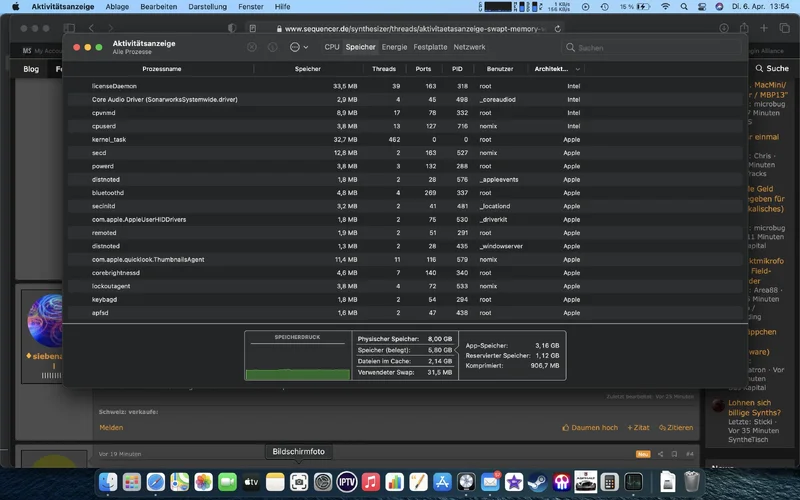Open the Darstellung menu in menu bar
800x500 pixels.
[207, 6]
